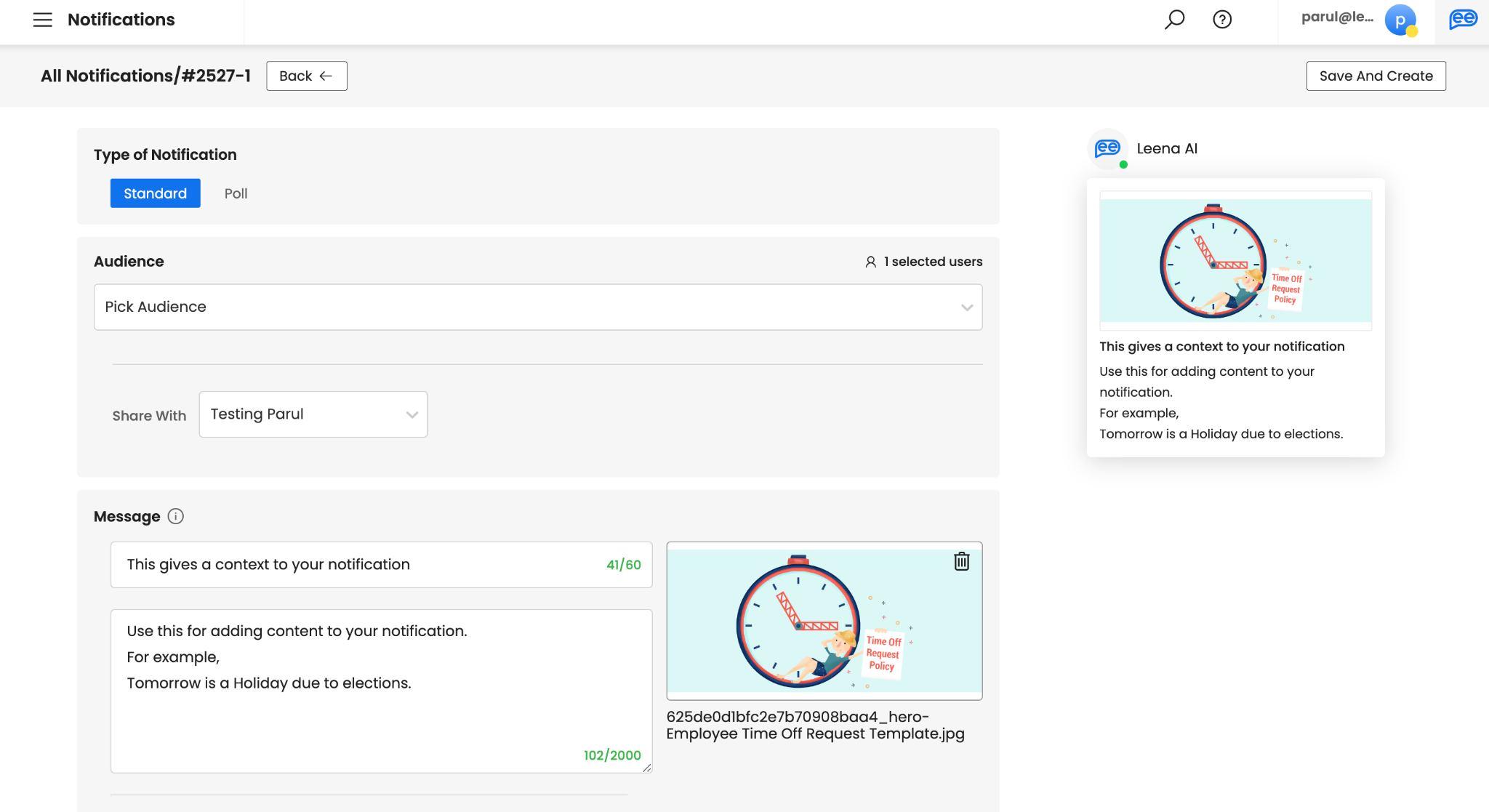This screenshot has height=812, width=1489.
Task: Click the Leena AI preview avatar
Action: click(x=1107, y=149)
